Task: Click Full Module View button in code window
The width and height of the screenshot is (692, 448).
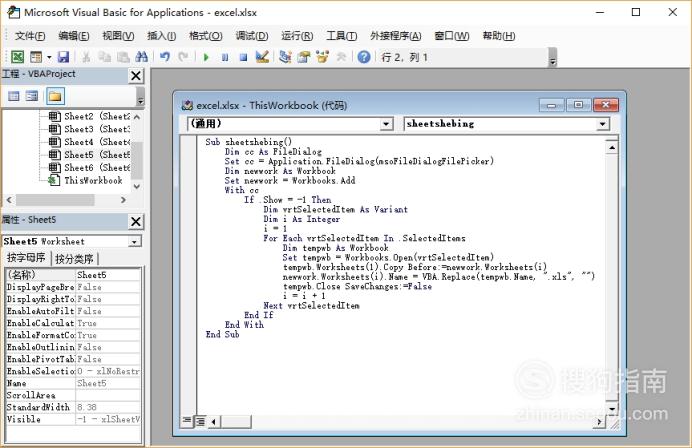Action: (200, 422)
